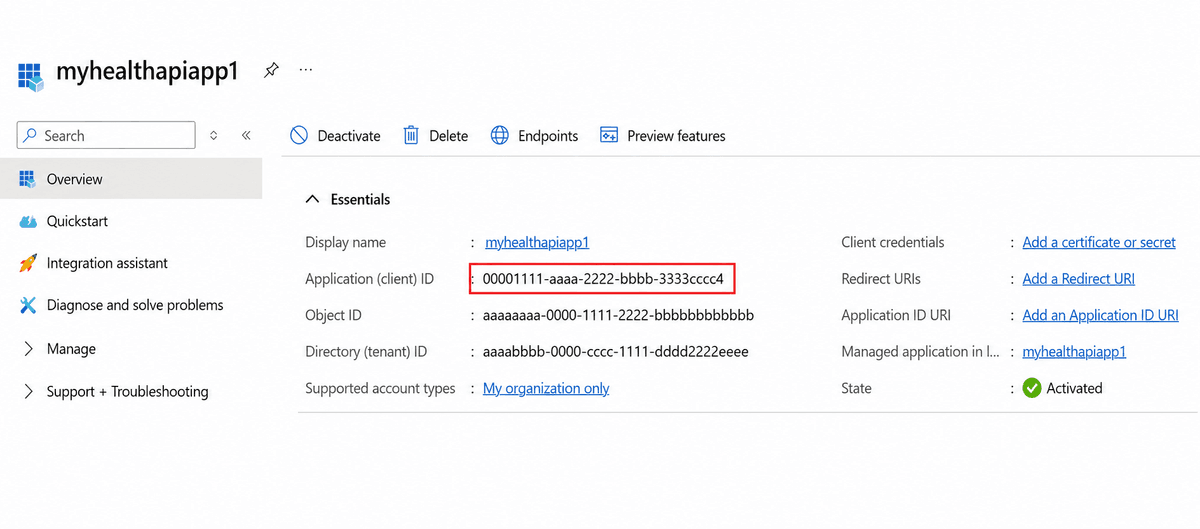Image resolution: width=1200 pixels, height=529 pixels.
Task: Collapse the sidebar with double chevron
Action: pos(246,135)
